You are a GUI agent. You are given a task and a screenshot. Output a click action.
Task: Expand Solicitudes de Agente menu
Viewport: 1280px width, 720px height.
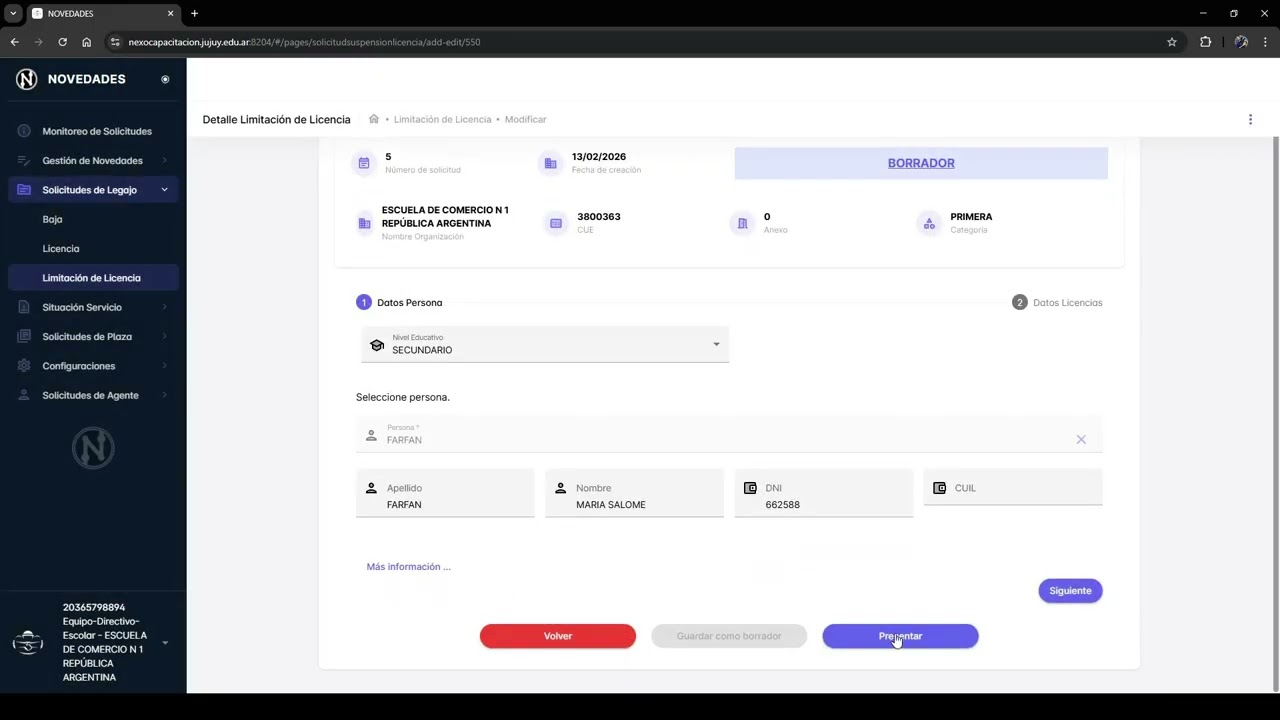[93, 395]
